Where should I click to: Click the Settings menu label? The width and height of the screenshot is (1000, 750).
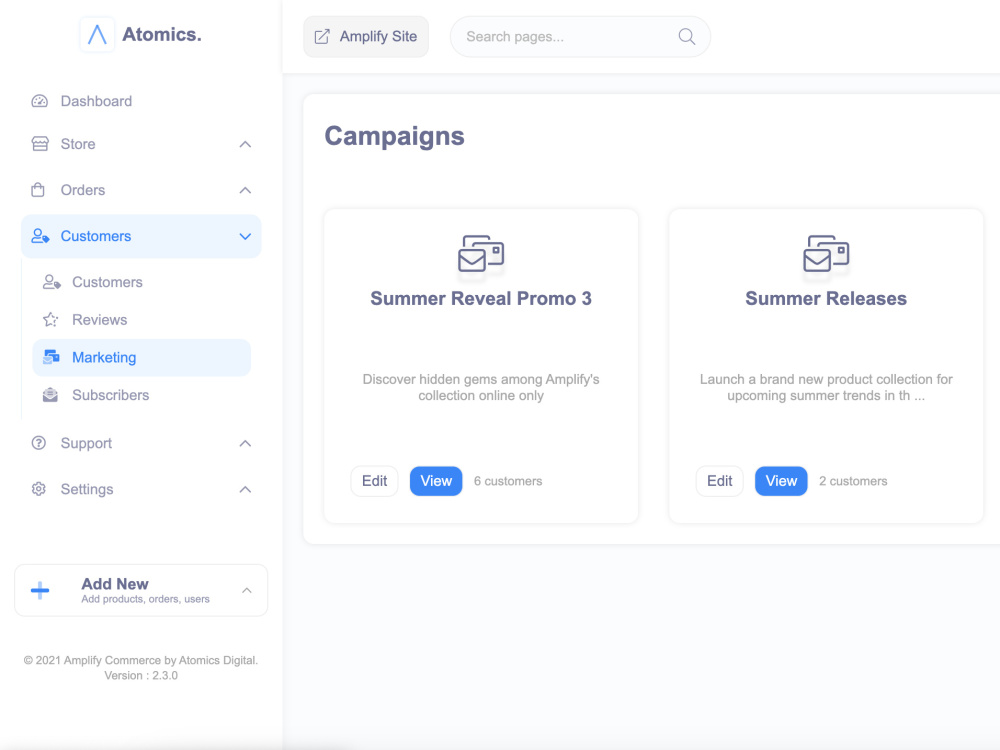pos(87,489)
